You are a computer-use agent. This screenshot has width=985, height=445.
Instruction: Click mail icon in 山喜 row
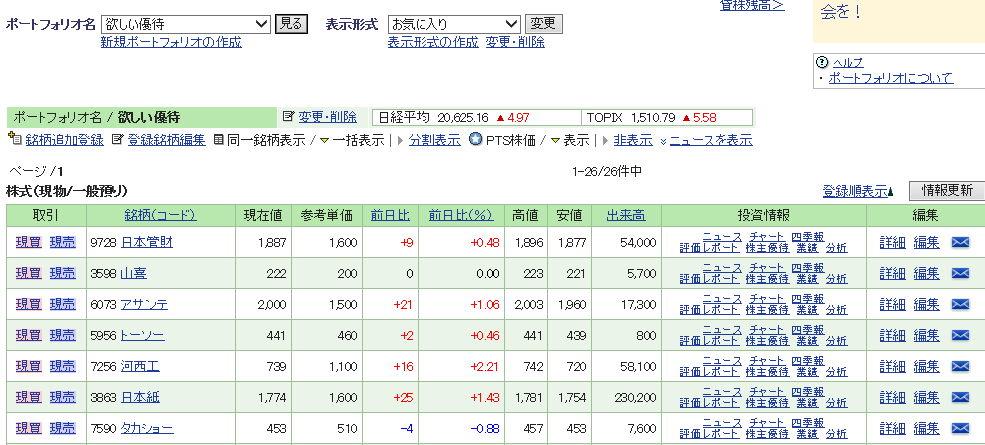(960, 273)
